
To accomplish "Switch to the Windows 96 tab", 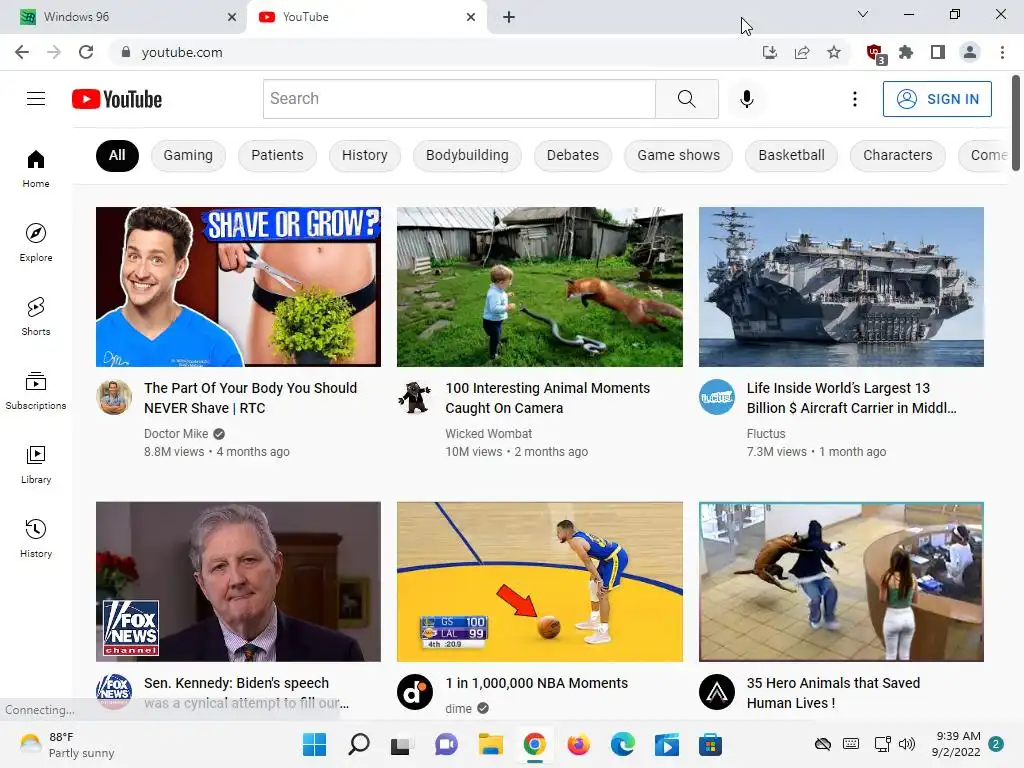I will point(123,17).
